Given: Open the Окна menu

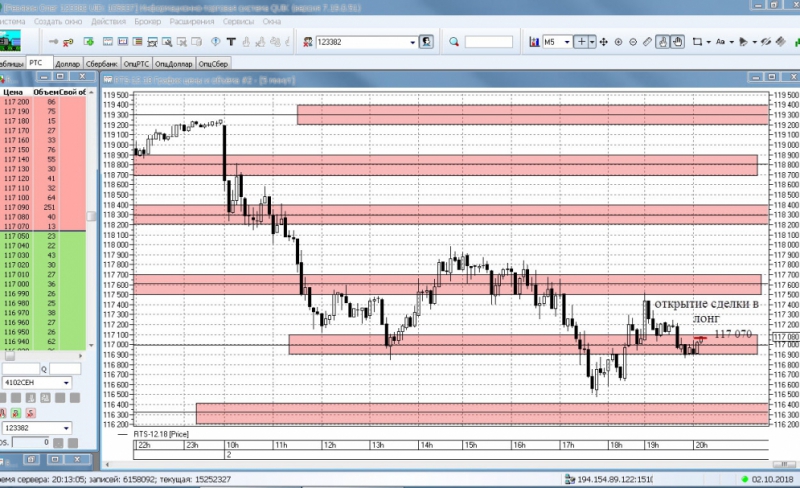Looking at the screenshot, I should (271, 21).
